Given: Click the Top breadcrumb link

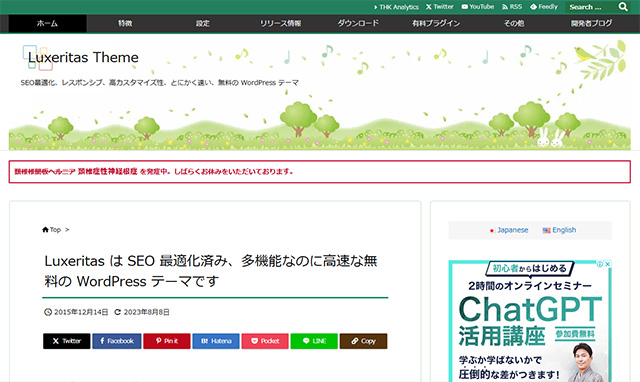Looking at the screenshot, I should (55, 230).
